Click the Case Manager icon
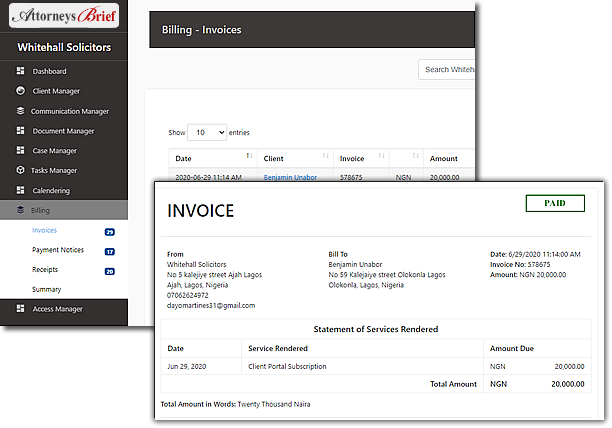This screenshot has height=428, width=612. click(20, 151)
